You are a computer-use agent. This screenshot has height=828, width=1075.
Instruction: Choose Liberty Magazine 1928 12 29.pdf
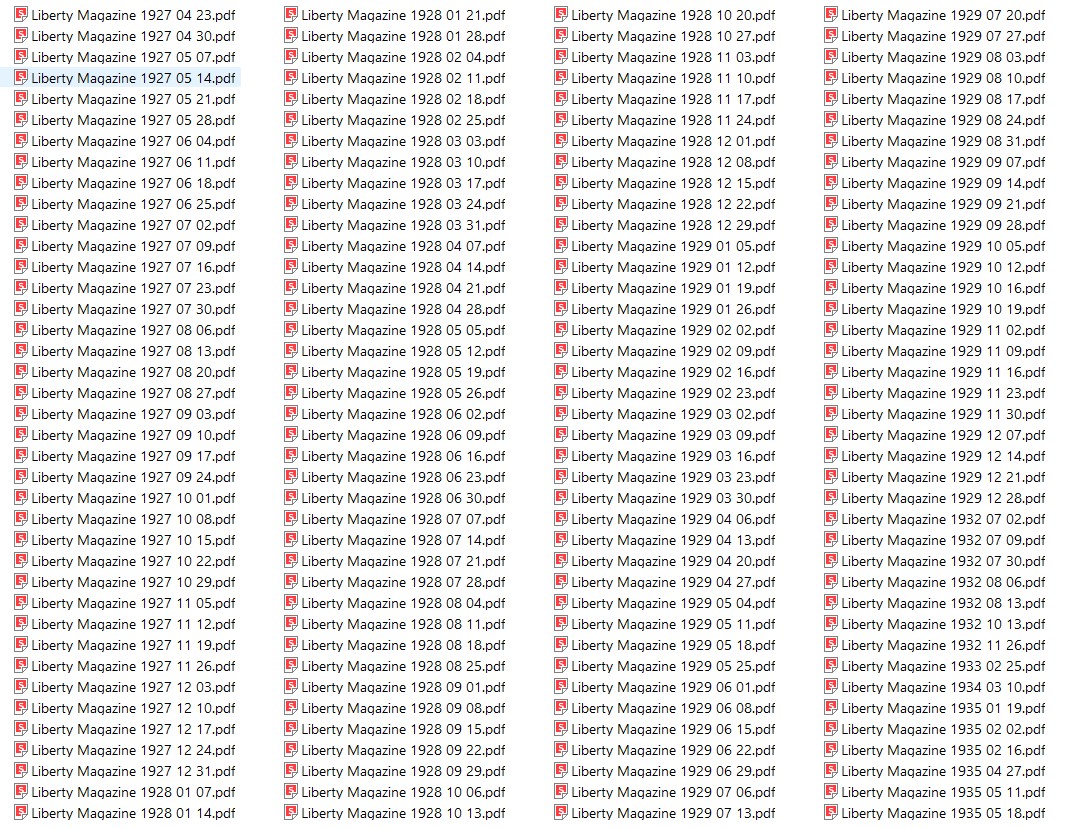point(666,225)
